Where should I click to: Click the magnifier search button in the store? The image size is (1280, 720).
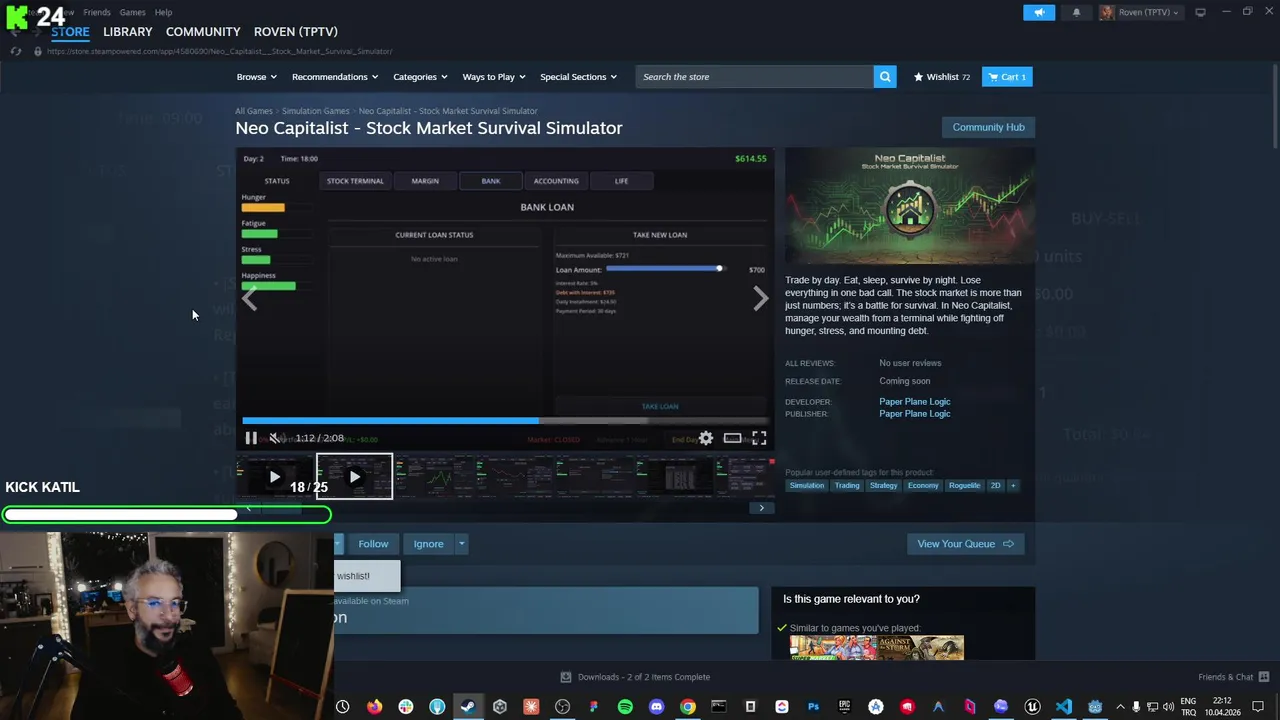click(x=885, y=76)
